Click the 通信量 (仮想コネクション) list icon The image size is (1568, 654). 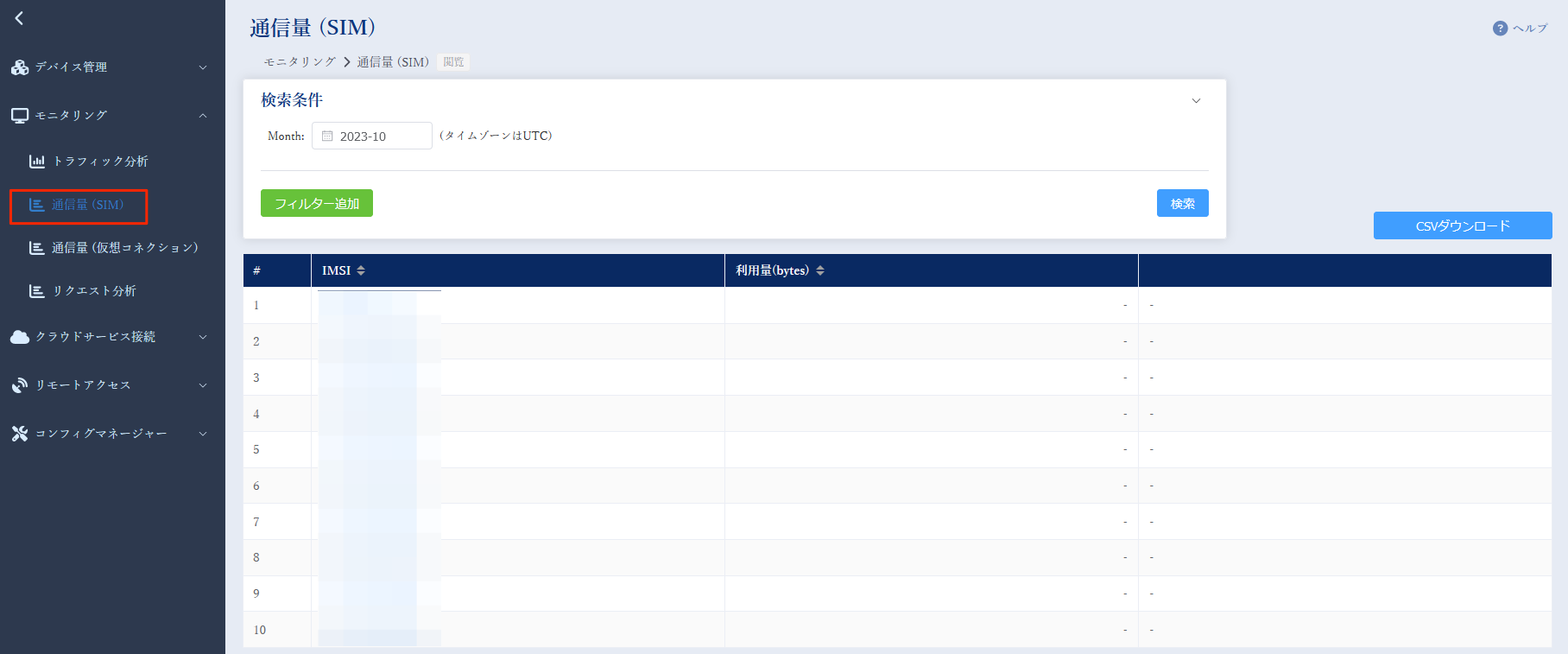[37, 248]
